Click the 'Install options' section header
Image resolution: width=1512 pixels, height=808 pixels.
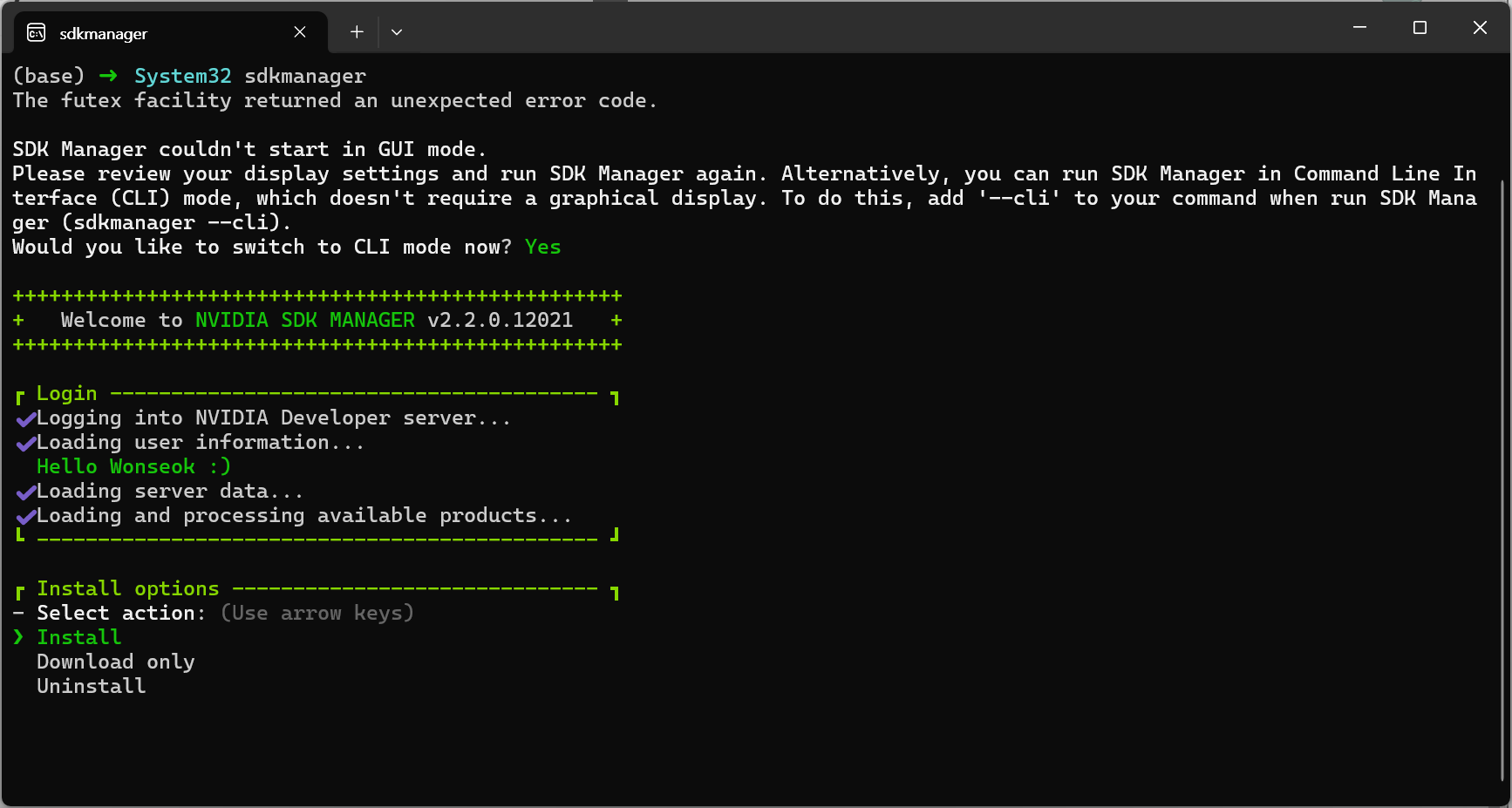(x=127, y=588)
